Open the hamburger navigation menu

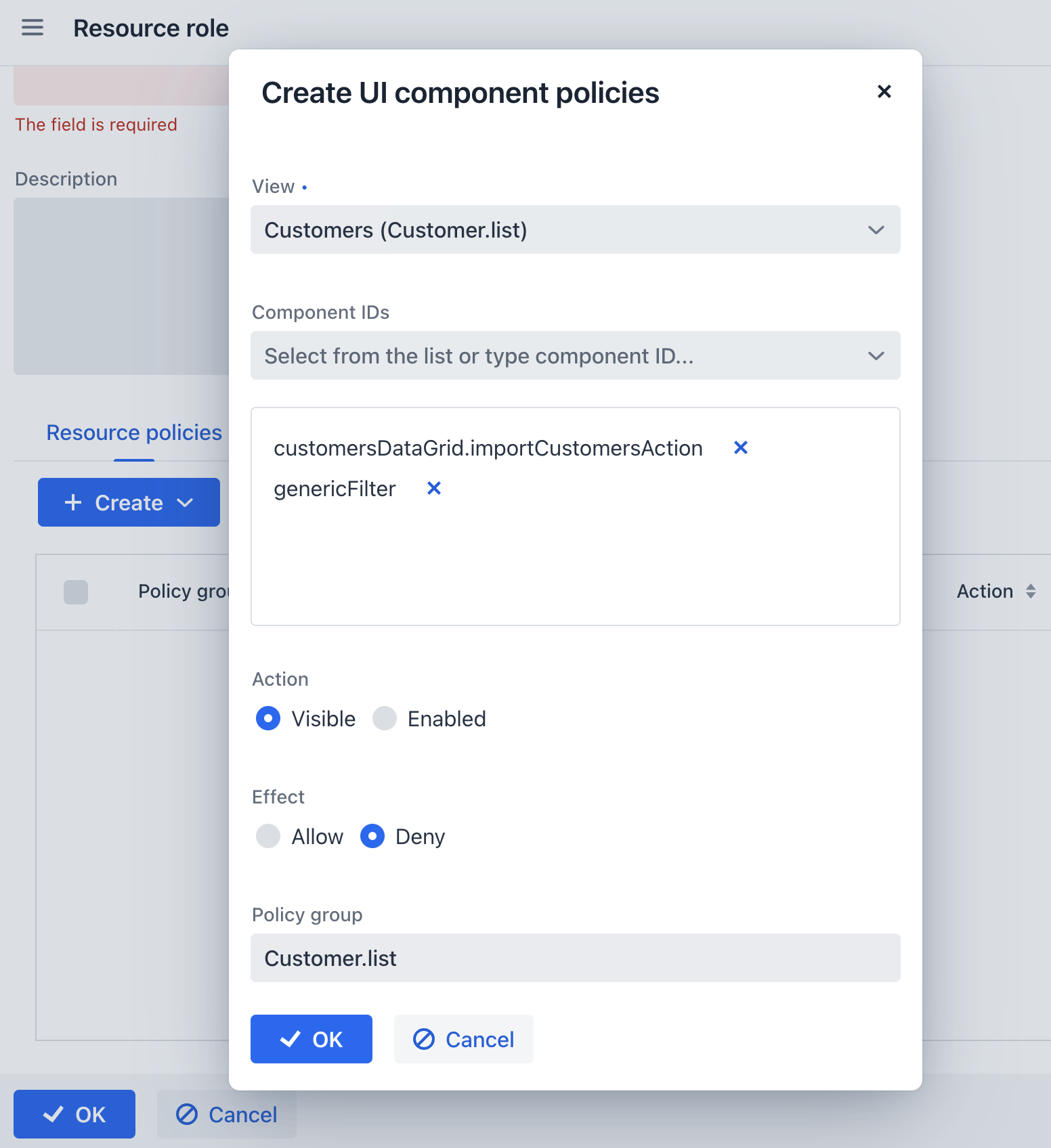tap(32, 28)
